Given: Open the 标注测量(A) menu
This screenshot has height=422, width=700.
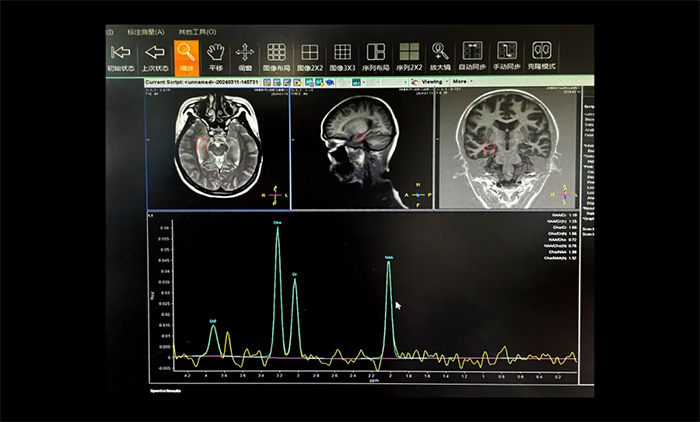Looking at the screenshot, I should point(144,32).
